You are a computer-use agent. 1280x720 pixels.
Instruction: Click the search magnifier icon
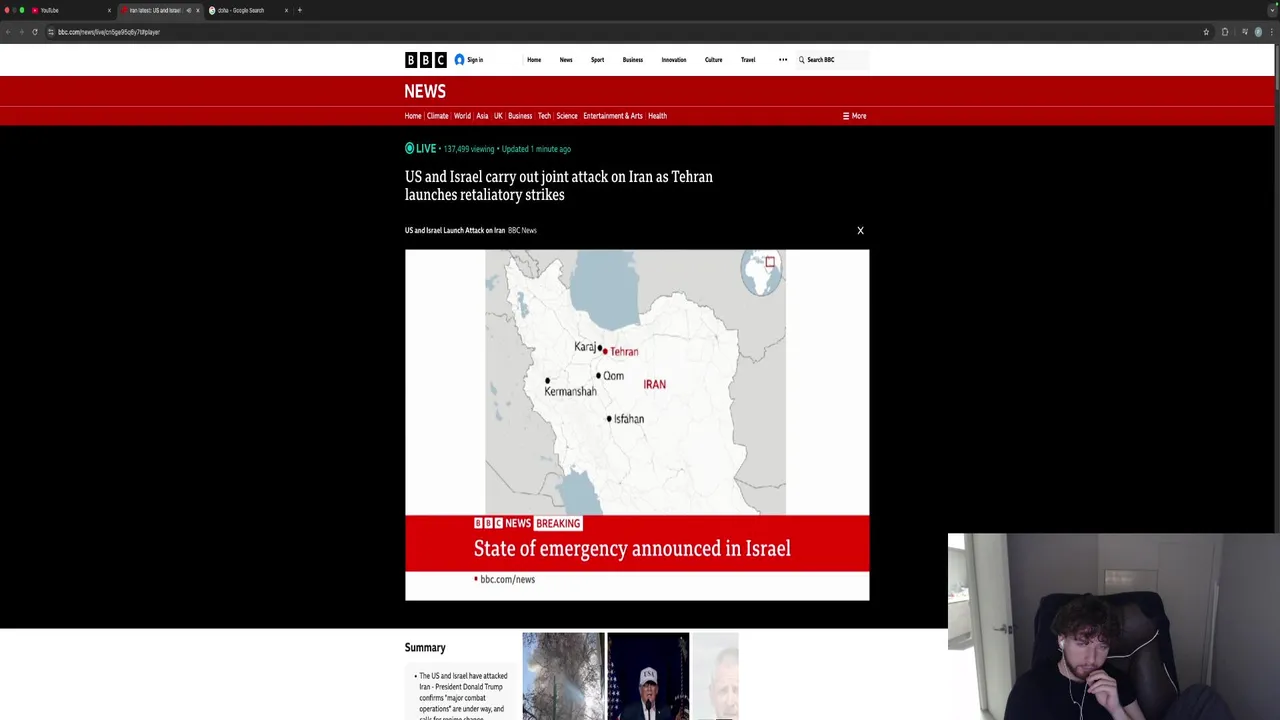(801, 60)
